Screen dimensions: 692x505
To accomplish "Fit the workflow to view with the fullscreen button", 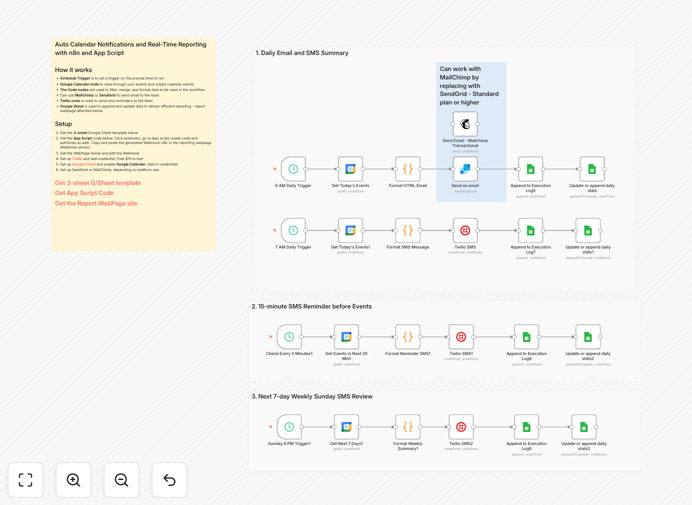I will 26,480.
